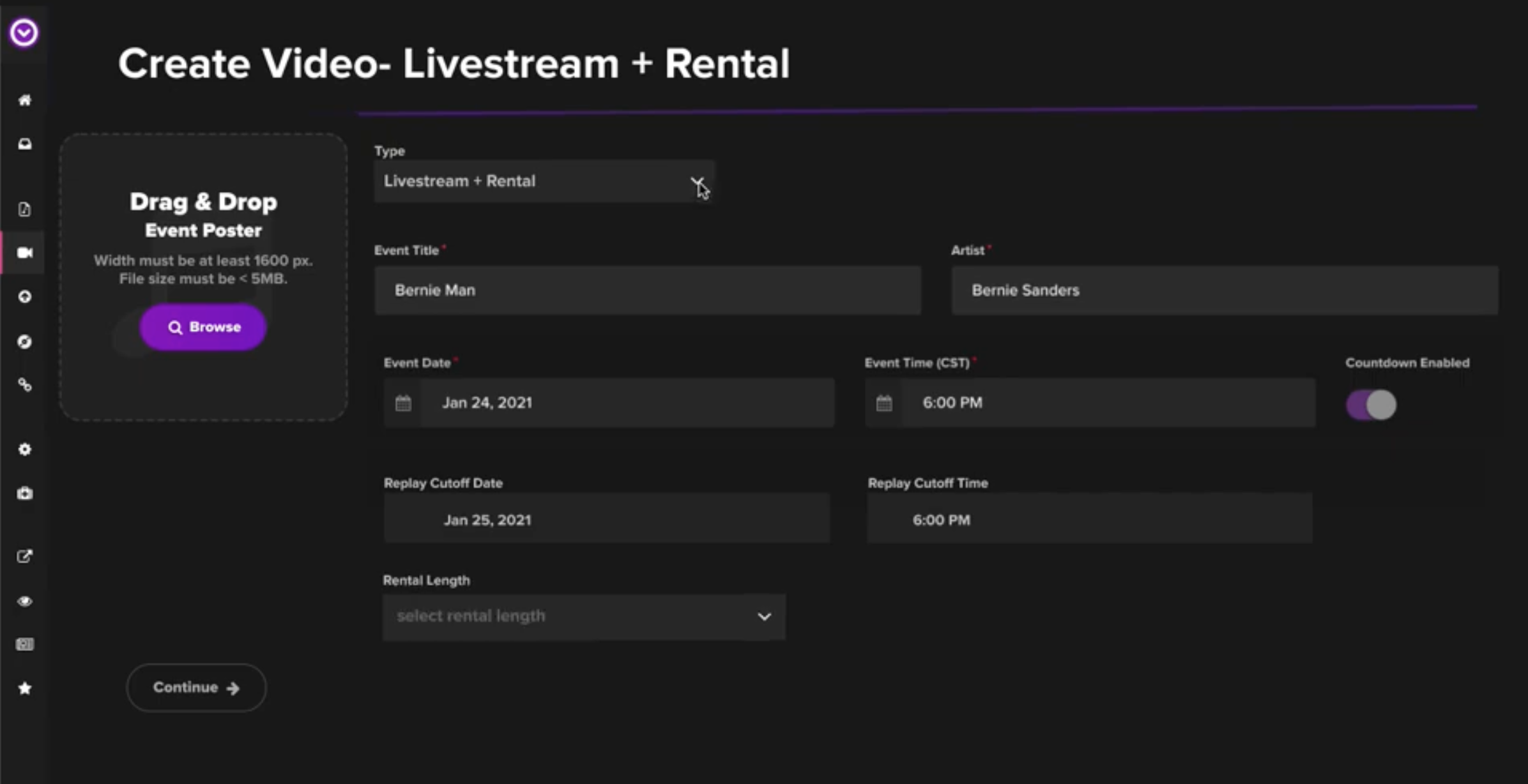This screenshot has height=784, width=1528.
Task: Click the medical kit icon in the sidebar
Action: click(25, 494)
